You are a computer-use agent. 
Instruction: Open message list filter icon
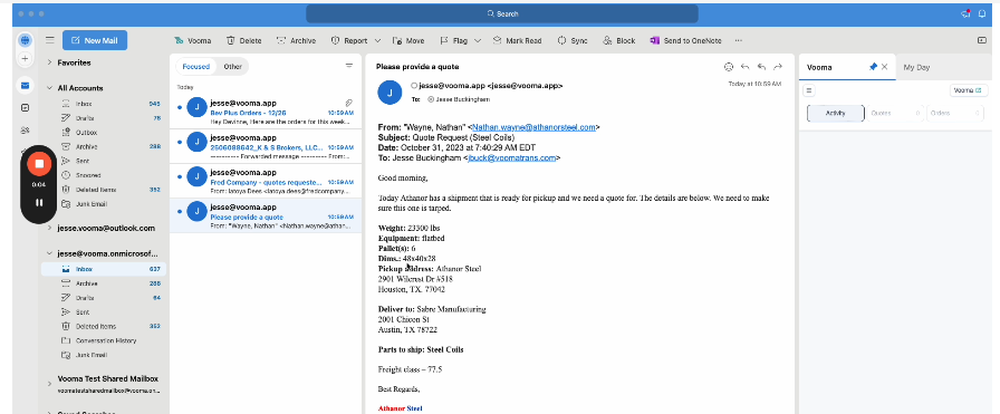pyautogui.click(x=349, y=66)
